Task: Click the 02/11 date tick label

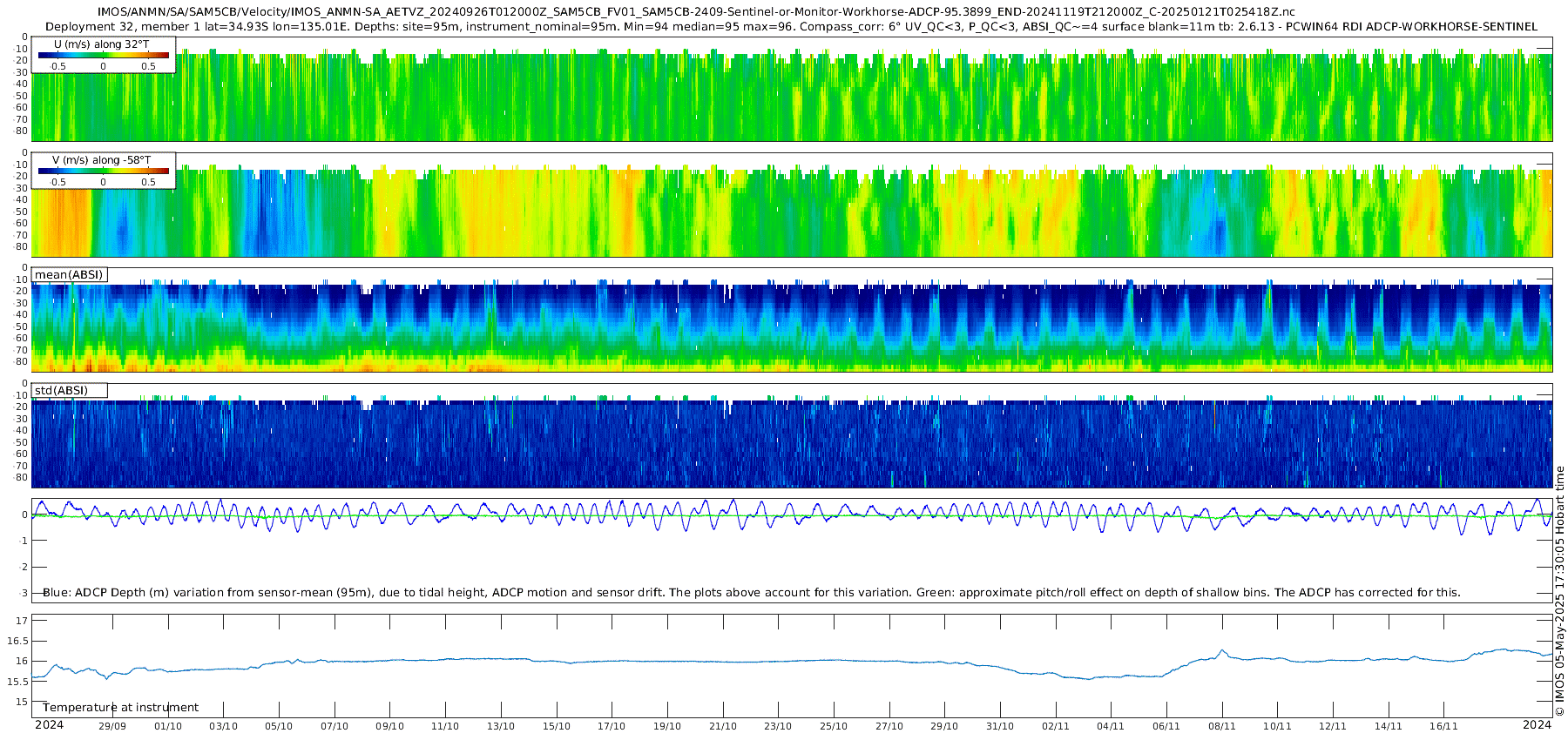Action: [1055, 726]
